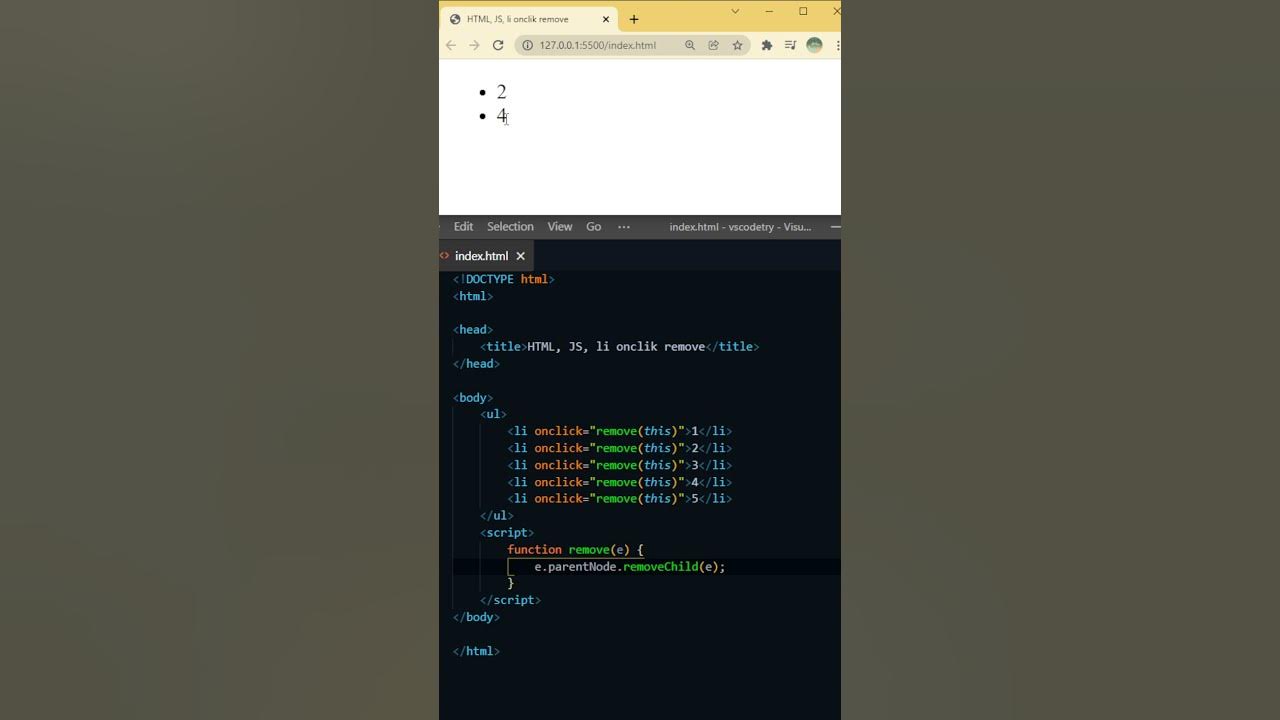This screenshot has width=1280, height=720.
Task: Open Chrome extensions puzzle icon
Action: click(x=767, y=45)
